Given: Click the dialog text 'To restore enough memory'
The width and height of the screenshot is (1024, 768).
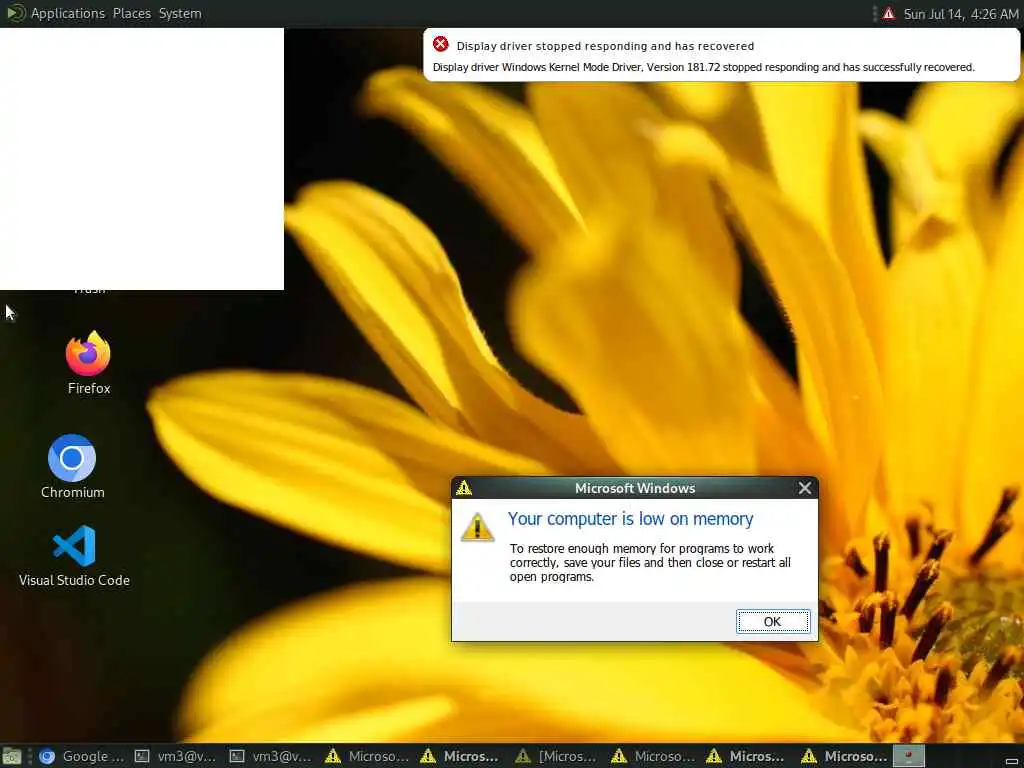Looking at the screenshot, I should tap(650, 562).
